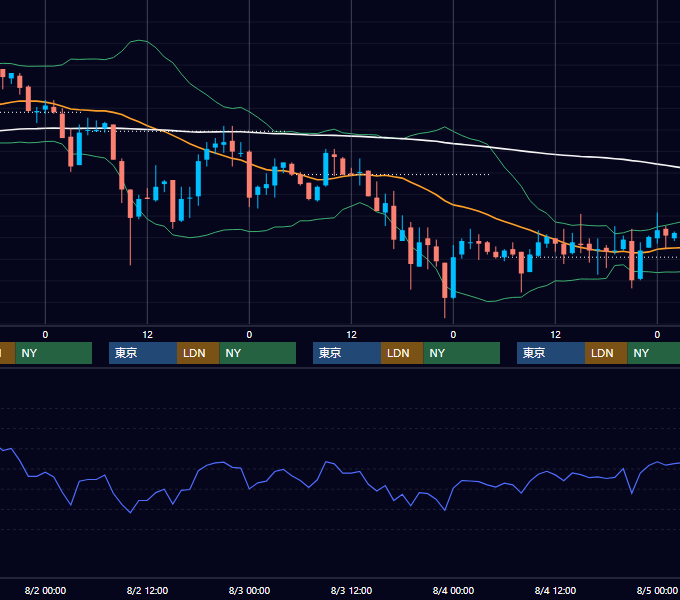The image size is (680, 600).
Task: Click the 8/5 00:00 time axis label
Action: pyautogui.click(x=657, y=590)
